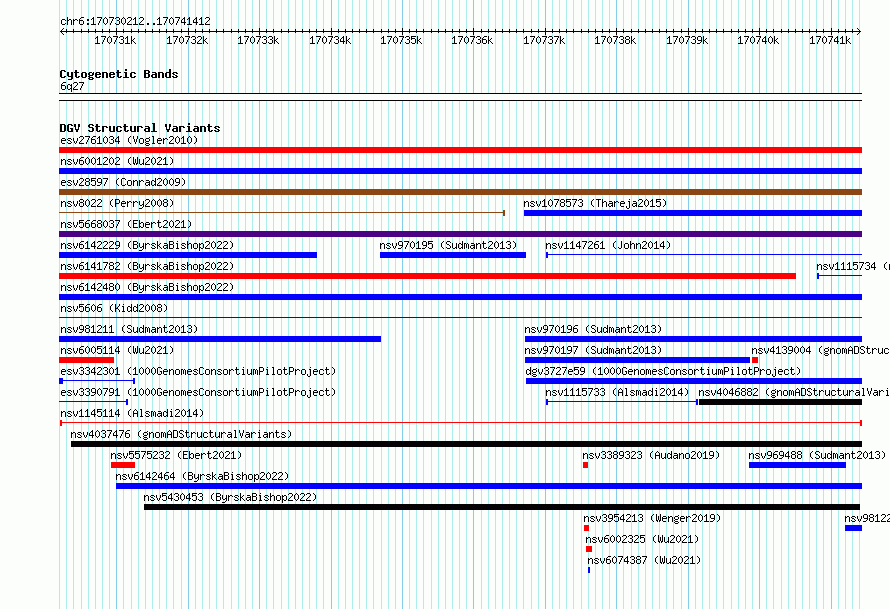The width and height of the screenshot is (890, 609).
Task: Click the esv3342301 1000Genomes variant label
Action: (198, 371)
